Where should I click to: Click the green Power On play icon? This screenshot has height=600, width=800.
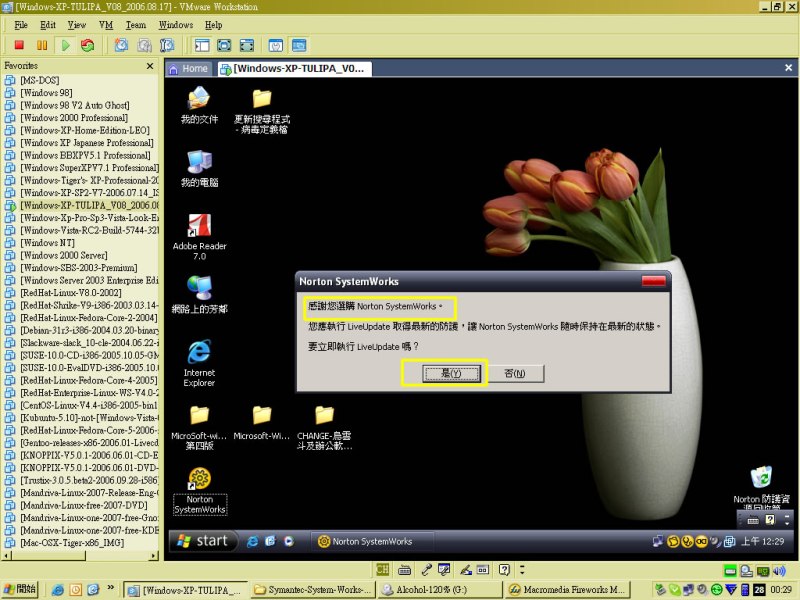(65, 45)
